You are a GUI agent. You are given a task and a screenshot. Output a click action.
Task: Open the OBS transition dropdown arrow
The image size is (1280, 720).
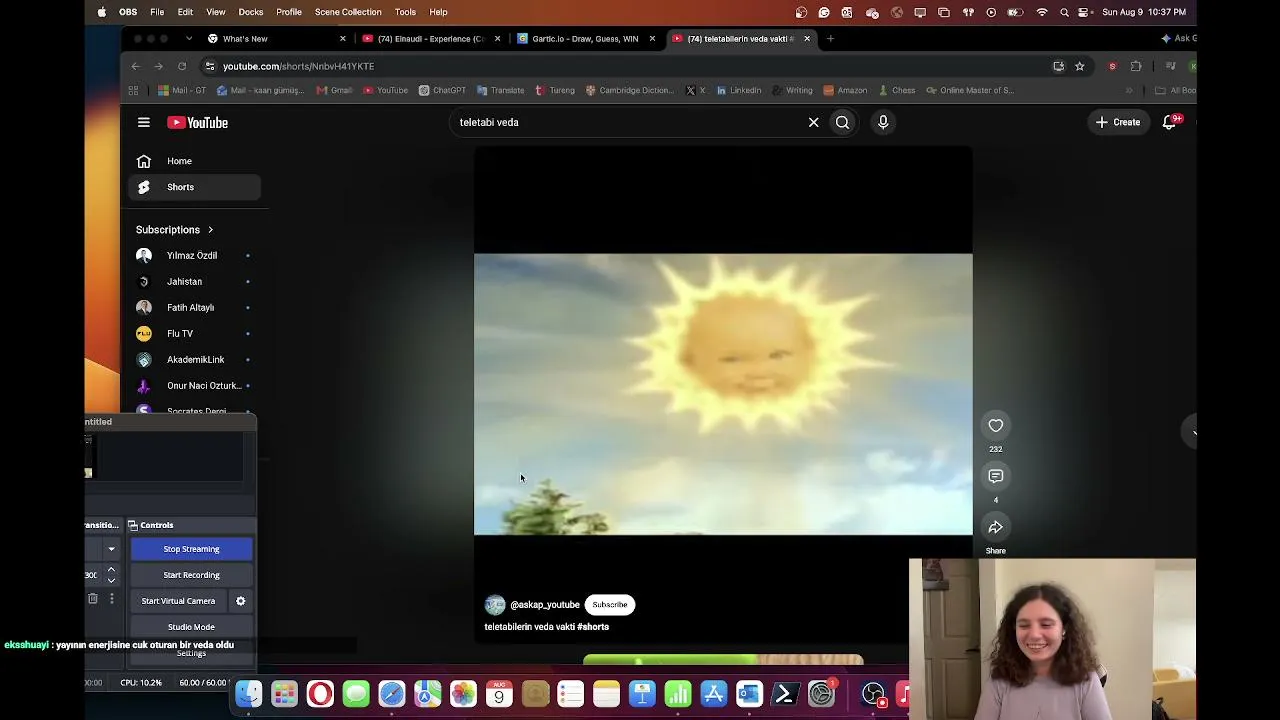[x=111, y=549]
